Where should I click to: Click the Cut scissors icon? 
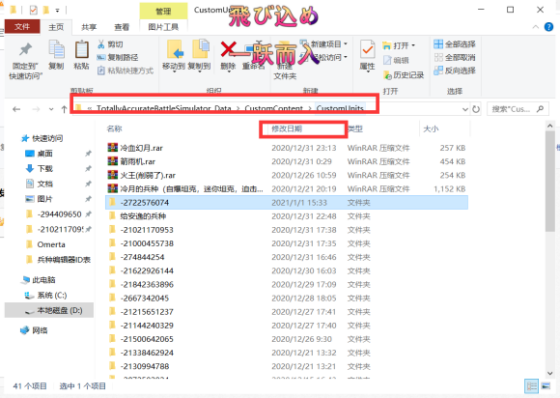click(x=101, y=44)
